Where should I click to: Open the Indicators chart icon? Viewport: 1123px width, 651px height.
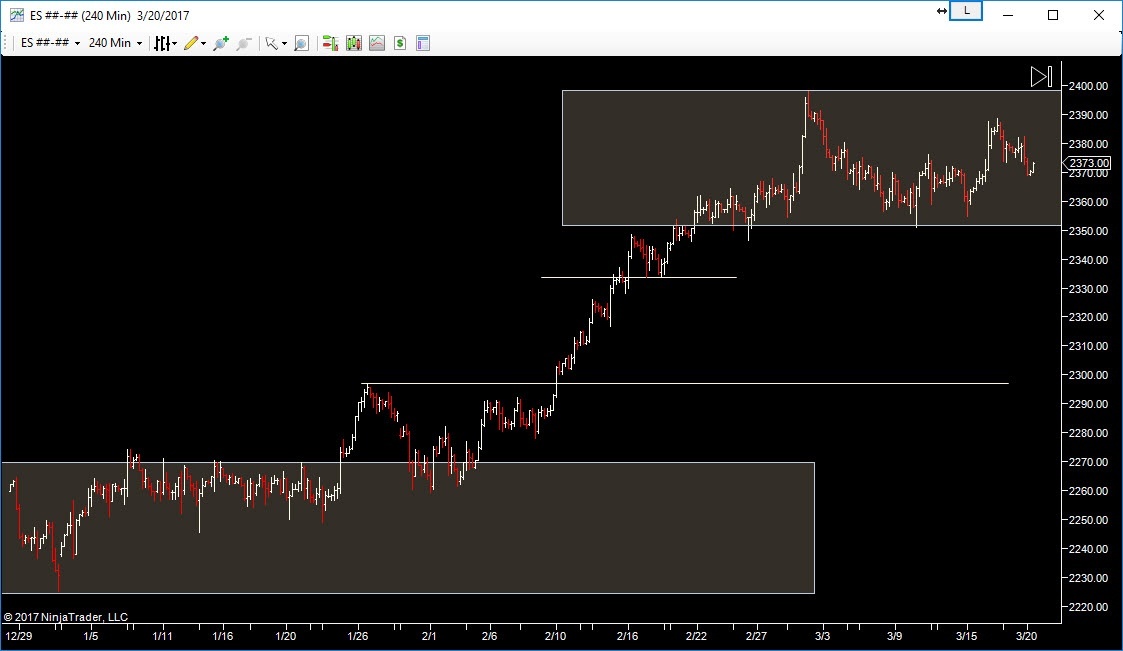click(376, 43)
